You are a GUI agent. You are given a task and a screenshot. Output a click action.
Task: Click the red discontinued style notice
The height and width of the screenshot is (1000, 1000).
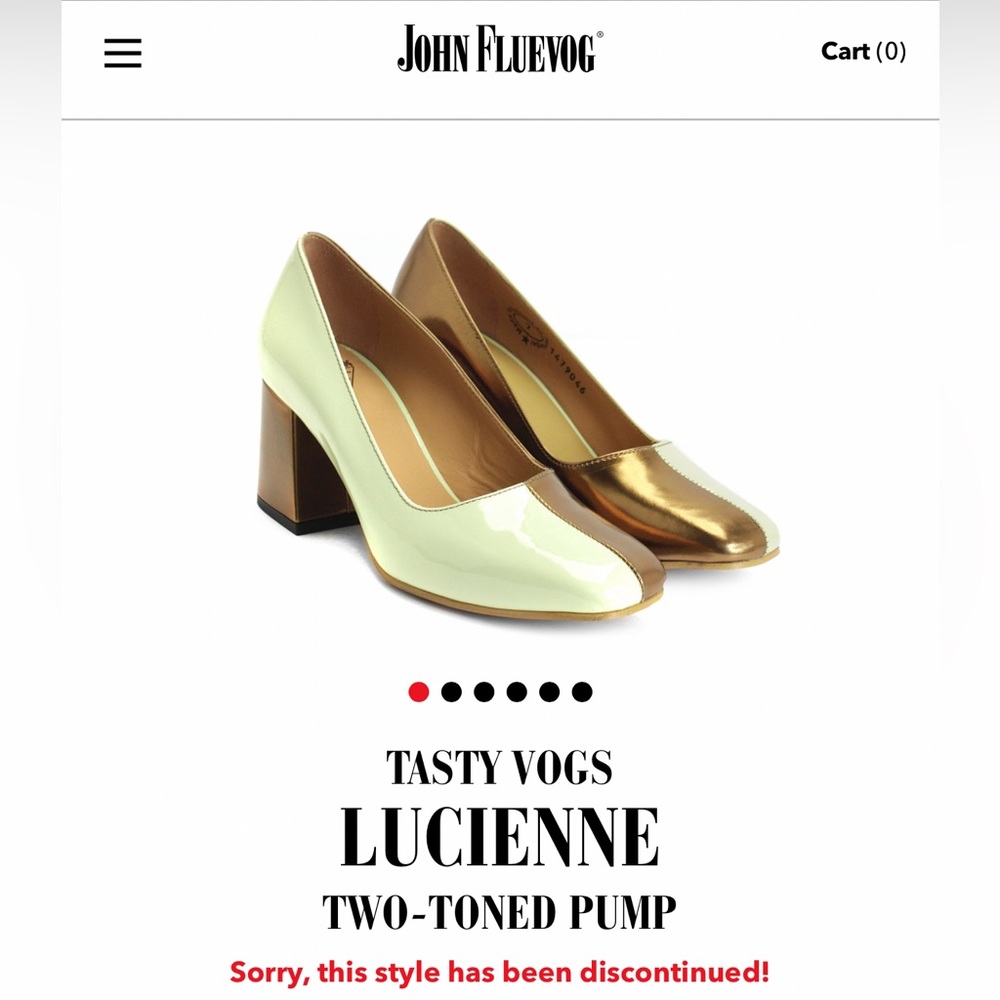click(499, 972)
